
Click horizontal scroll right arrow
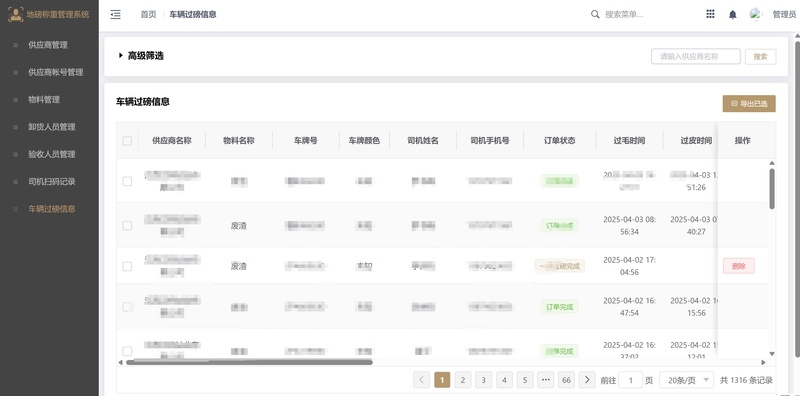tap(764, 362)
